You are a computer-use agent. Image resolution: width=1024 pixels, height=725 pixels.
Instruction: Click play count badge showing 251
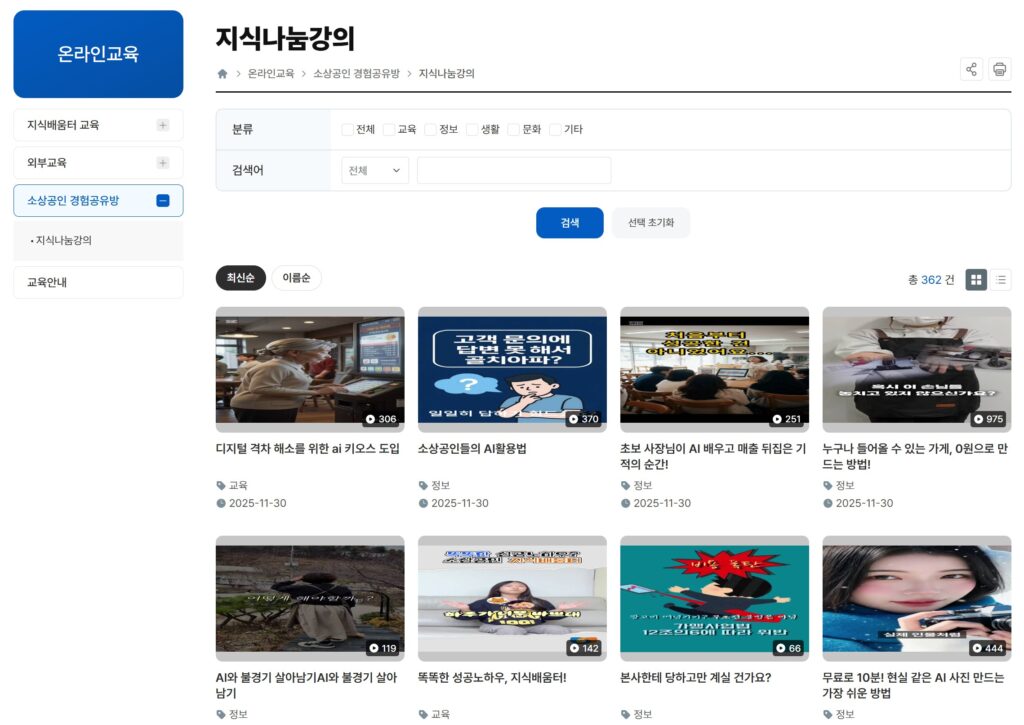[x=786, y=419]
